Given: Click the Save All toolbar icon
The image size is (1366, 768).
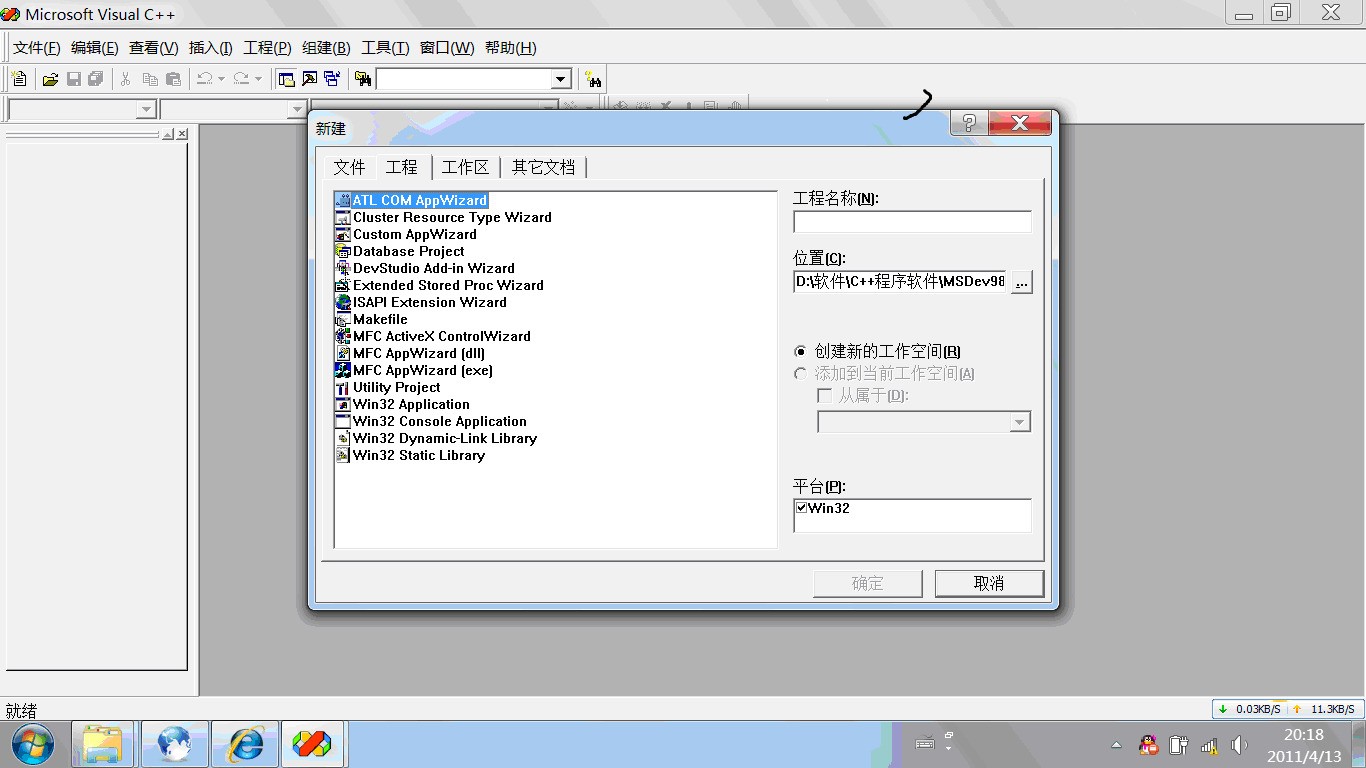Looking at the screenshot, I should [96, 79].
